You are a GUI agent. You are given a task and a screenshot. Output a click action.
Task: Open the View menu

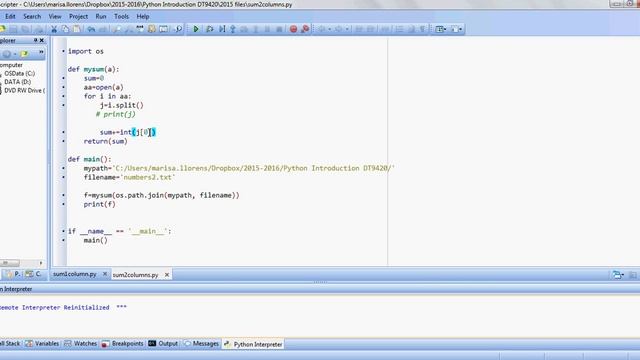pos(55,16)
